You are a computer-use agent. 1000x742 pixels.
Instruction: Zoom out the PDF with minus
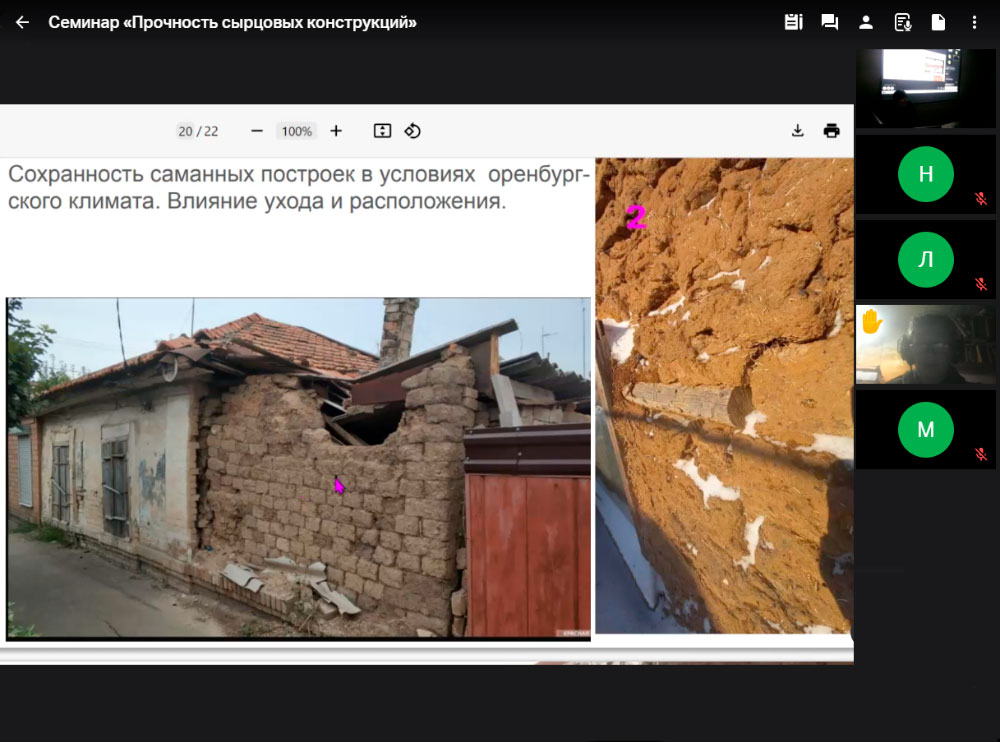click(257, 131)
